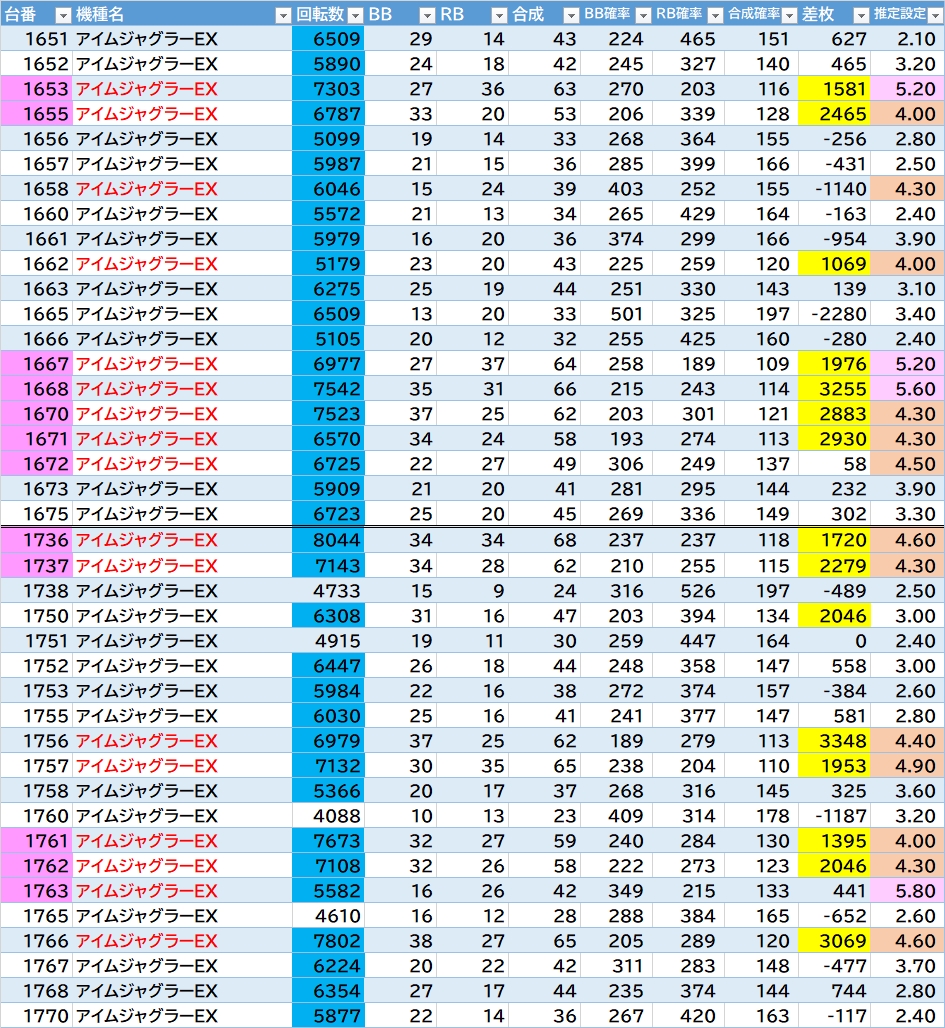This screenshot has height=1028, width=945.
Task: Click rotation count cell 5877
Action: click(328, 1016)
